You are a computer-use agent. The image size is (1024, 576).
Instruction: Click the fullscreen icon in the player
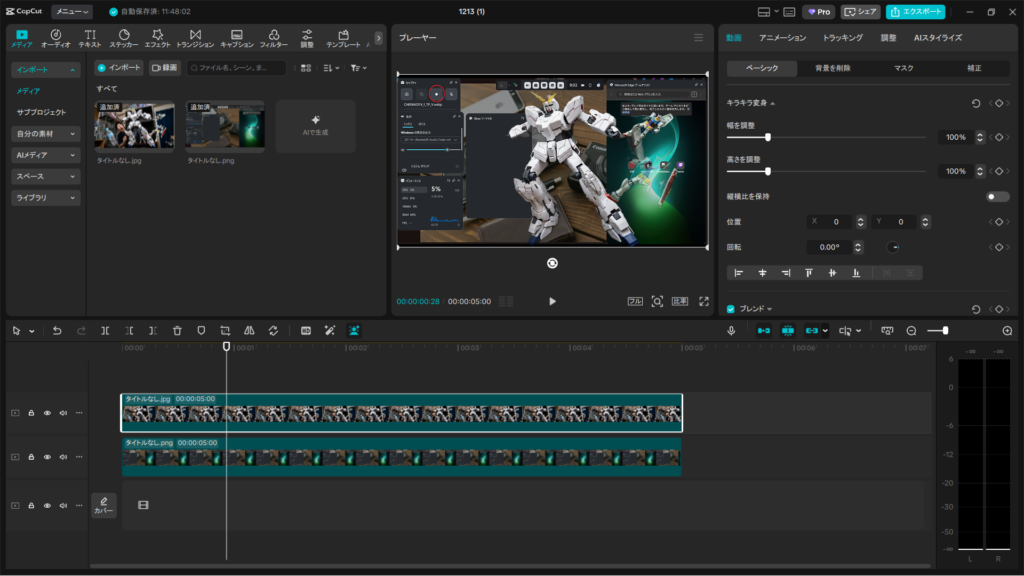click(x=704, y=301)
